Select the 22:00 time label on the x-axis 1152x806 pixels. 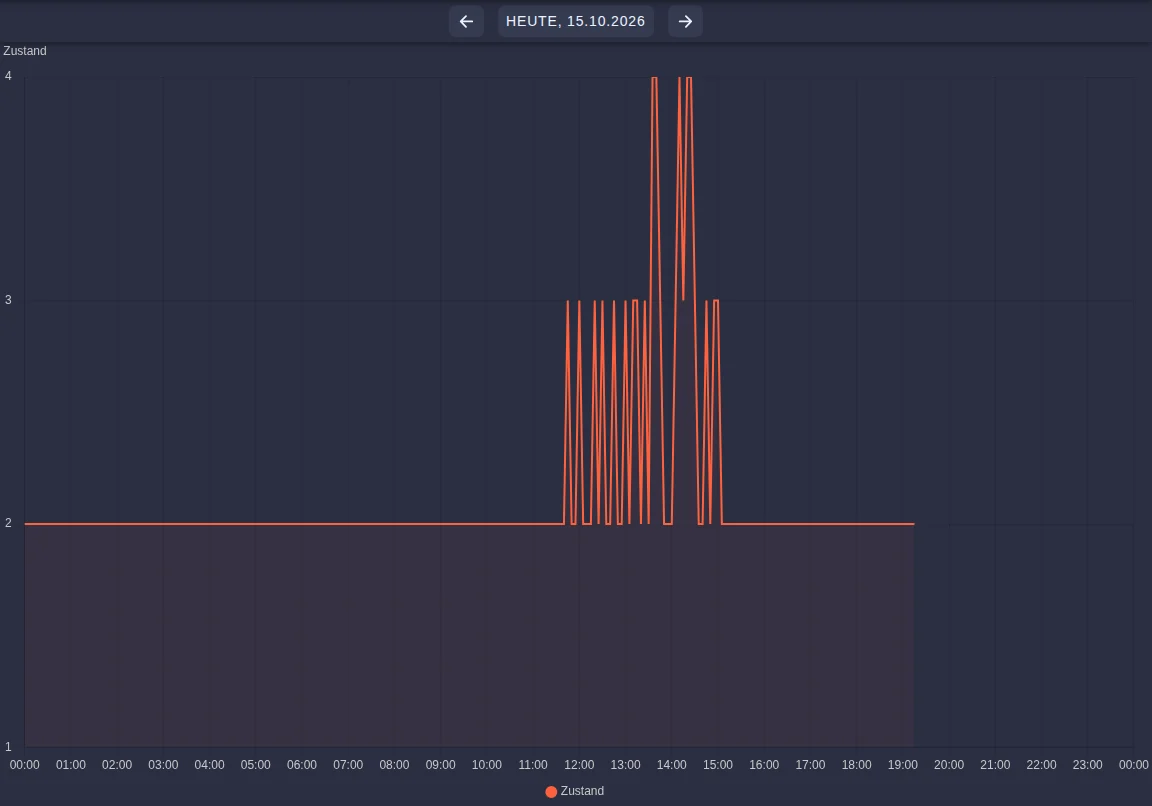1042,765
